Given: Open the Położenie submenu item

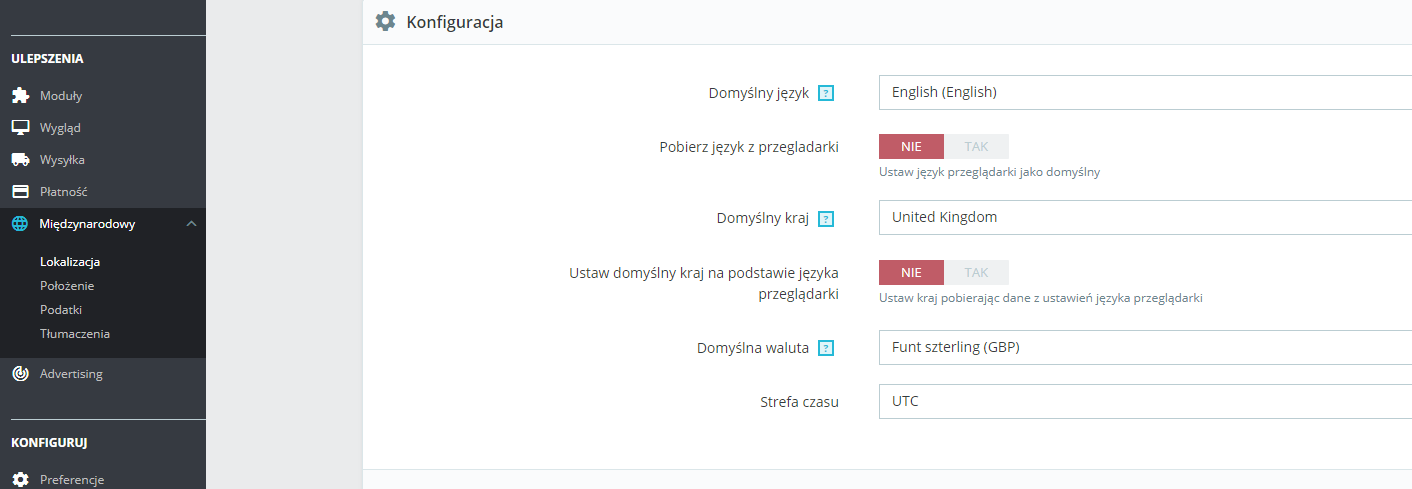Looking at the screenshot, I should point(67,286).
